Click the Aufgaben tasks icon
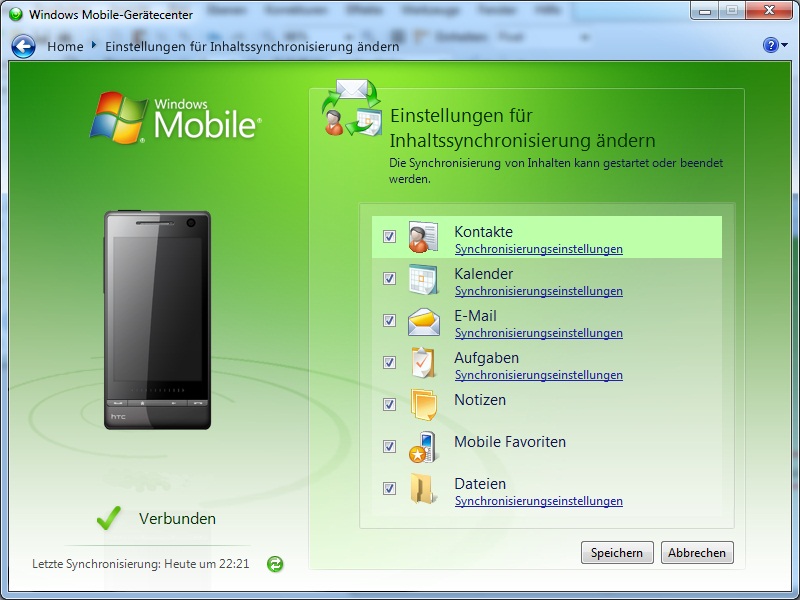800x600 pixels. [423, 364]
